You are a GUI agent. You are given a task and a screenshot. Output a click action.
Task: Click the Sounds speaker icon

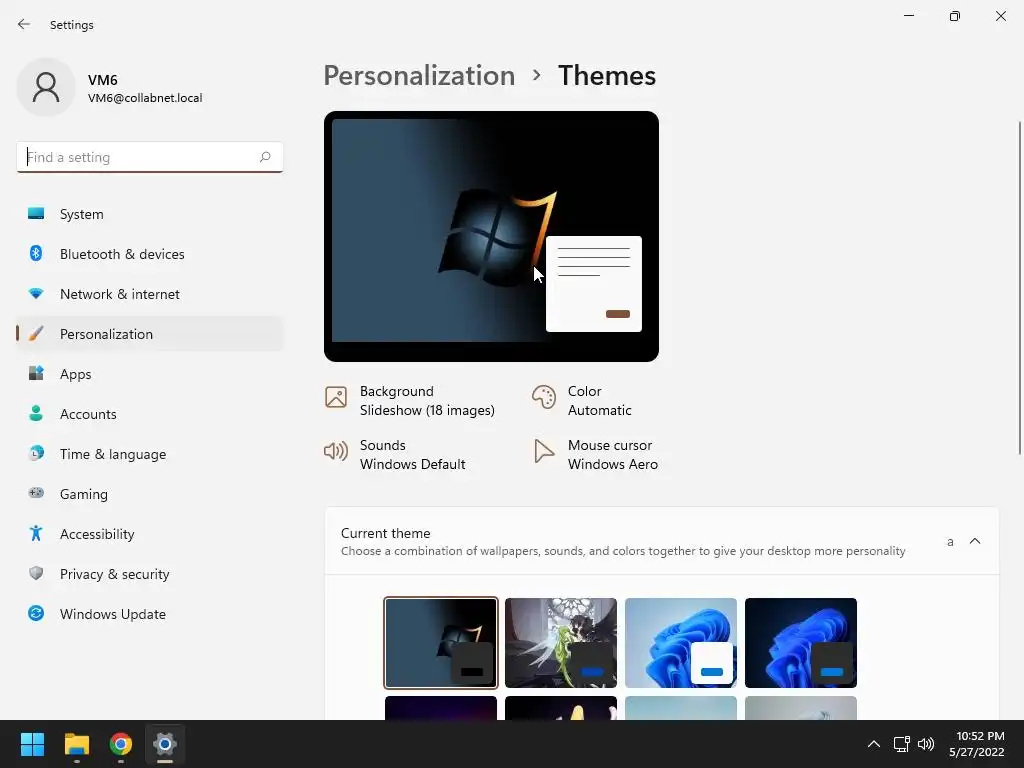(x=336, y=451)
